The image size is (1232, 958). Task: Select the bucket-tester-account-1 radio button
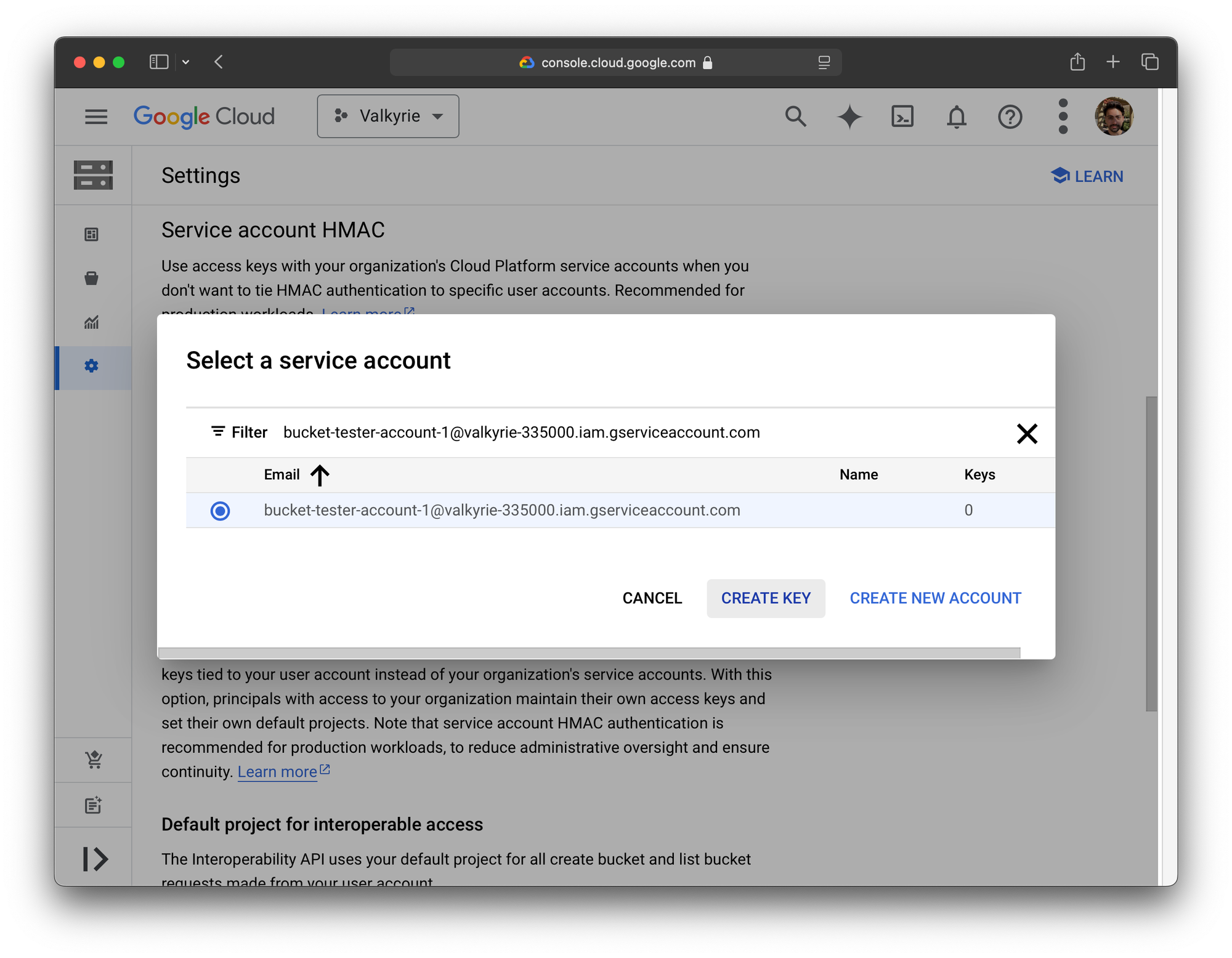pos(220,511)
